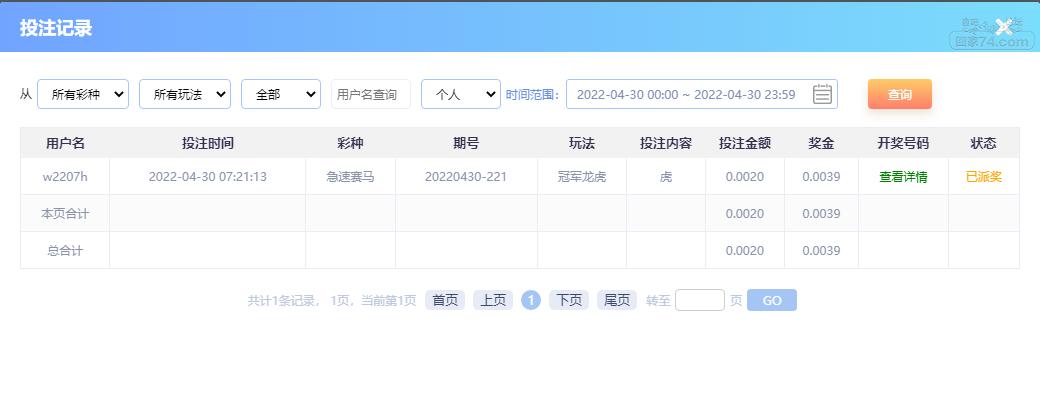Open the 所有彩种 dropdown
Viewport: 1040px width, 393px height.
(x=83, y=94)
